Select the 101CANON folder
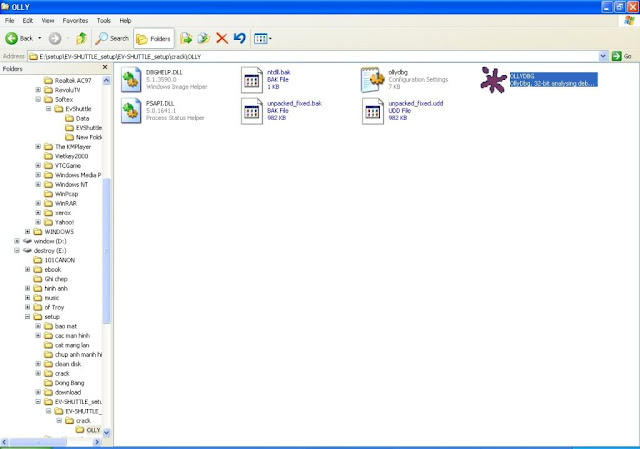The height and width of the screenshot is (449, 640). pyautogui.click(x=54, y=260)
